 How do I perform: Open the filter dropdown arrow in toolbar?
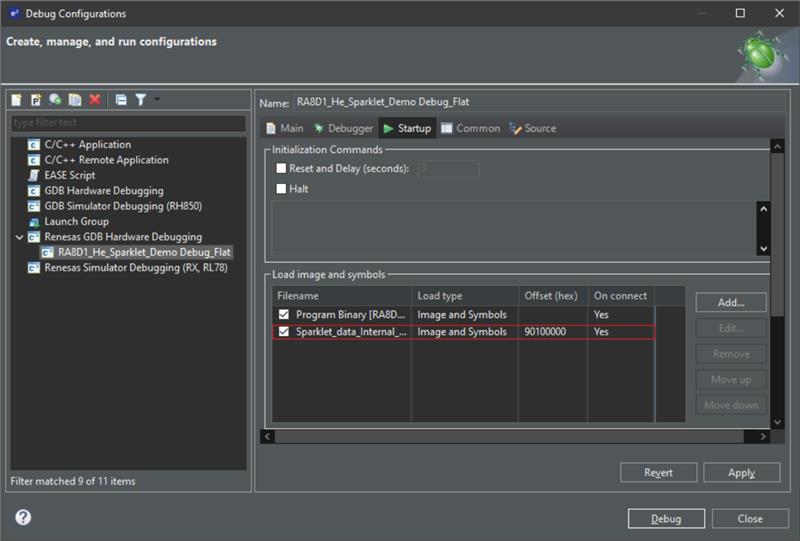pyautogui.click(x=157, y=100)
